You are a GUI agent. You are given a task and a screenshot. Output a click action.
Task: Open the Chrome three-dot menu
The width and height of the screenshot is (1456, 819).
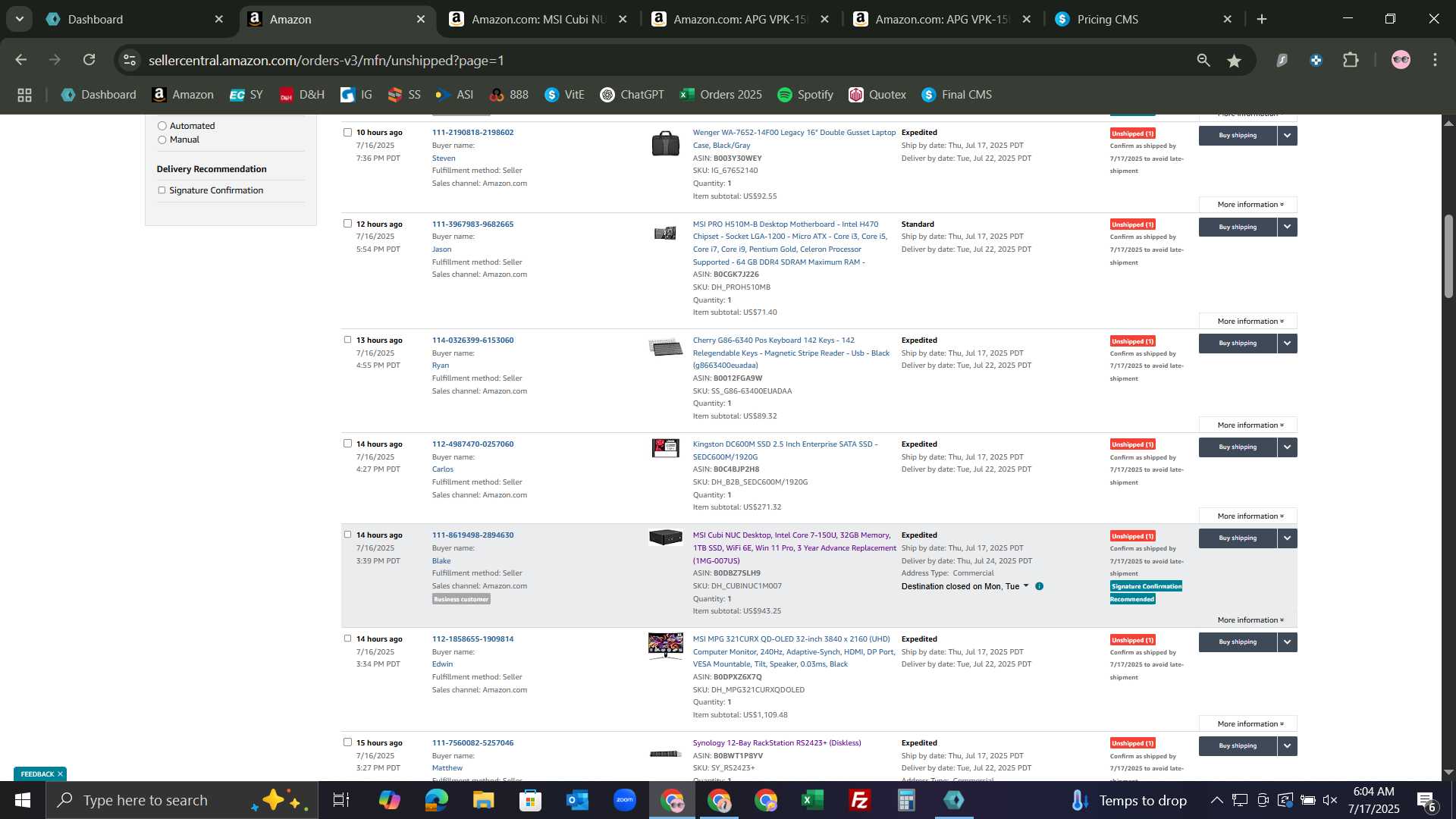(x=1435, y=60)
